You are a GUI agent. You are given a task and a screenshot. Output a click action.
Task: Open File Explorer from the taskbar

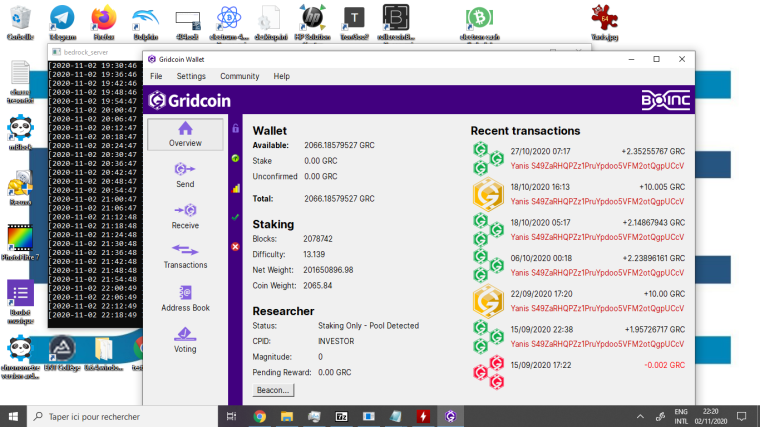(x=287, y=416)
